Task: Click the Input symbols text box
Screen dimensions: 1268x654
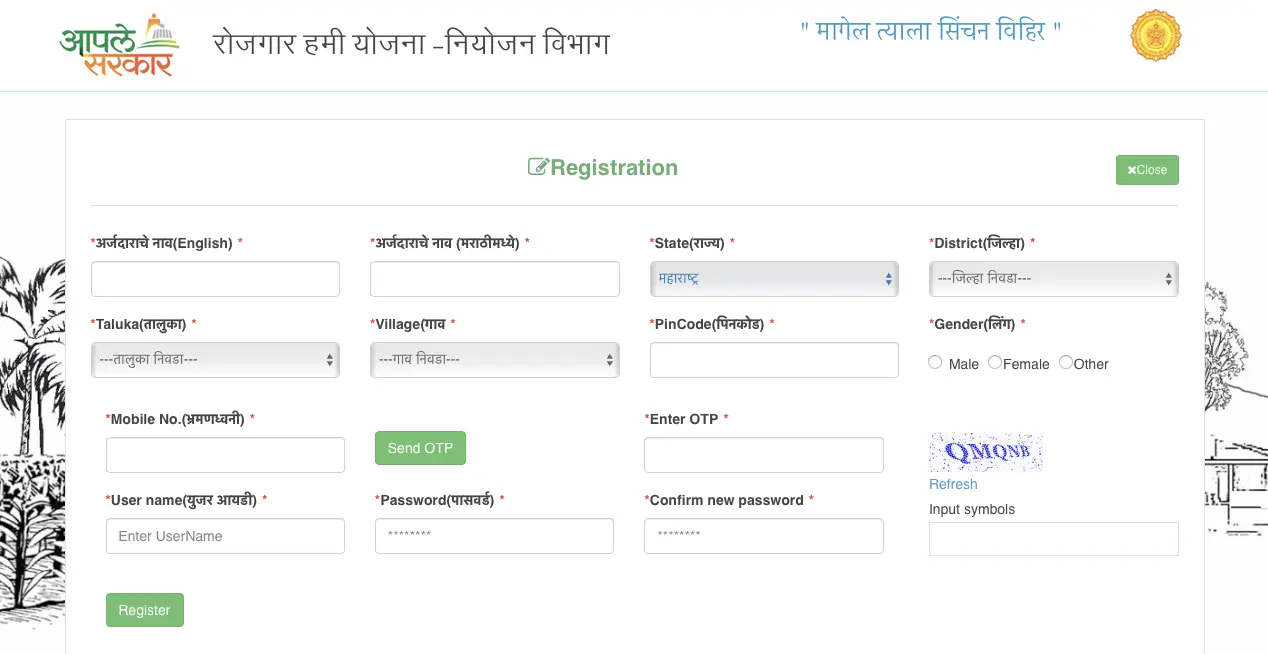Action: [1053, 539]
